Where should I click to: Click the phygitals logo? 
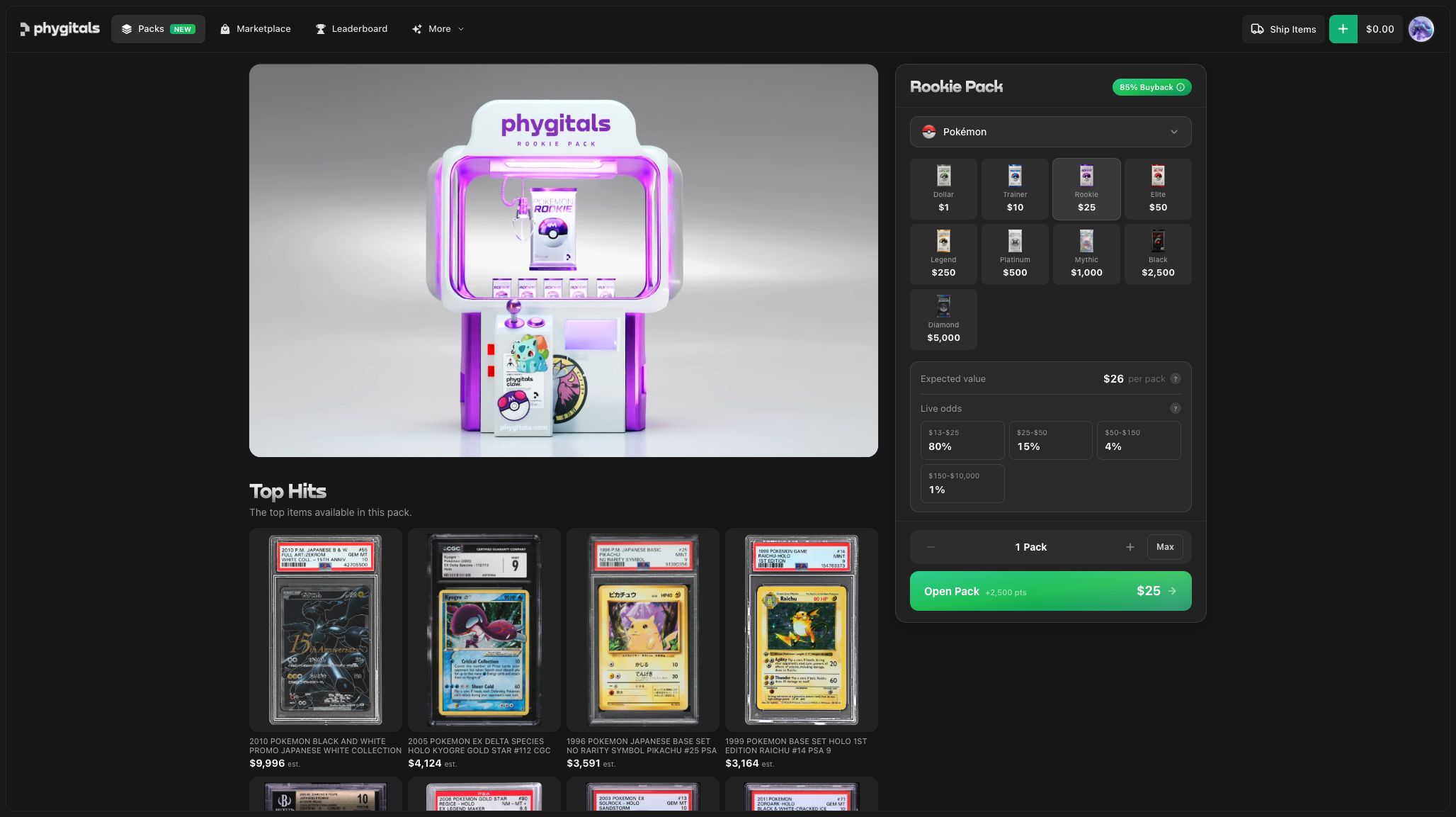pyautogui.click(x=59, y=29)
